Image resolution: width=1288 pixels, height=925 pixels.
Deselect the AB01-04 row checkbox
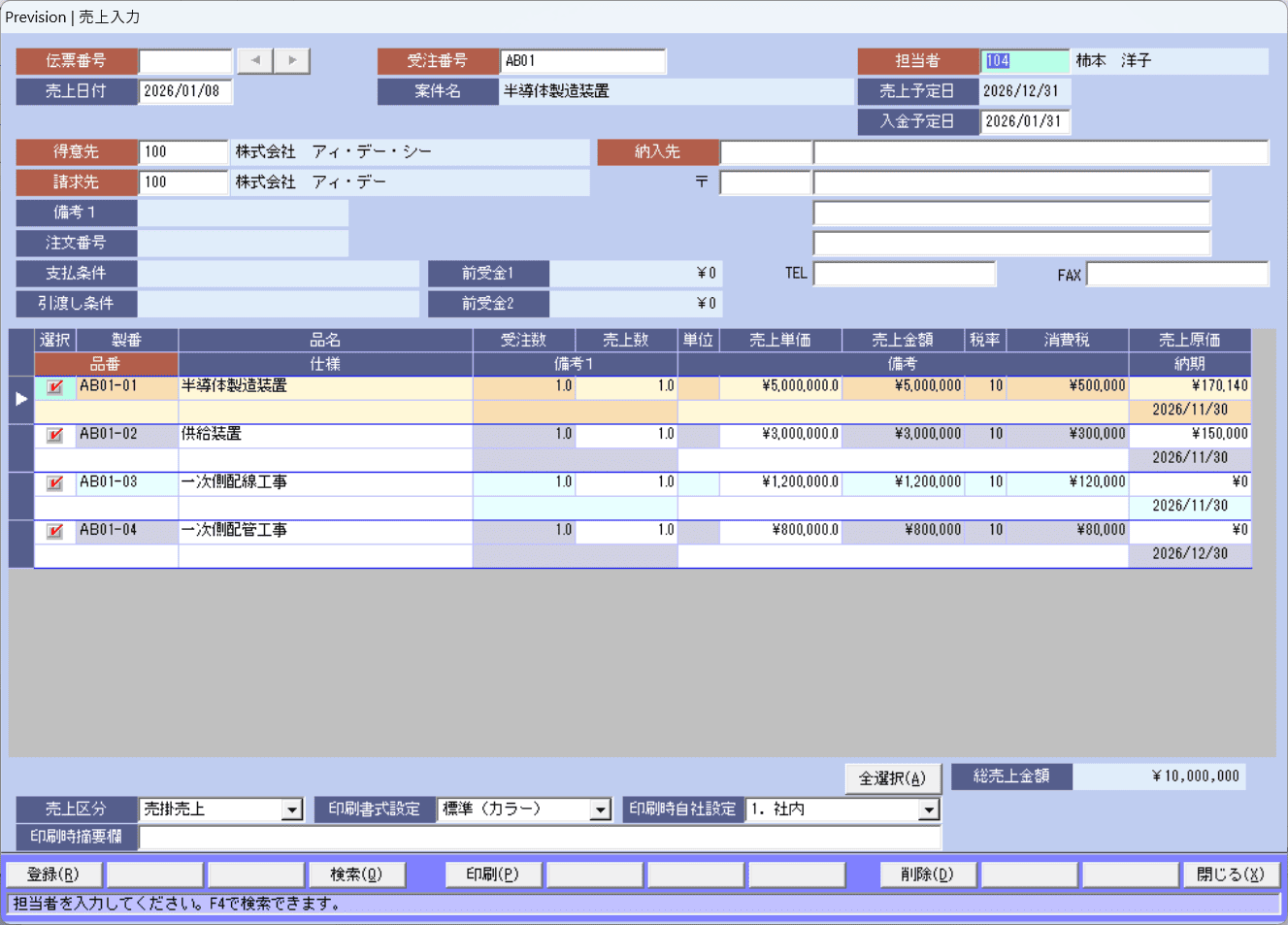pyautogui.click(x=55, y=531)
